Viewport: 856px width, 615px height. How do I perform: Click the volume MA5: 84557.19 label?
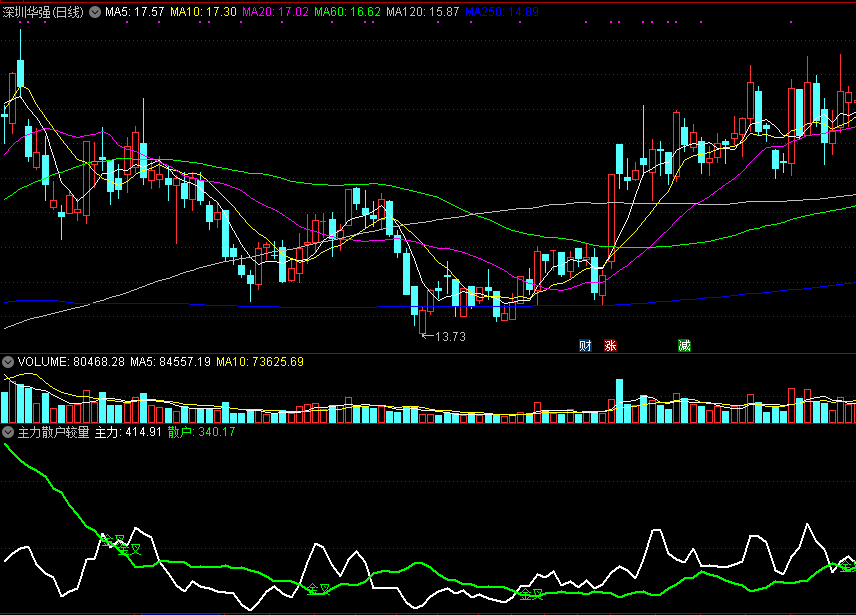tap(170, 362)
